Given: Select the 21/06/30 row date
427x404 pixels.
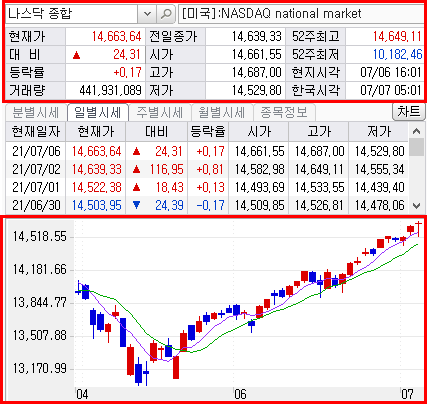Looking at the screenshot, I should pyautogui.click(x=36, y=205).
